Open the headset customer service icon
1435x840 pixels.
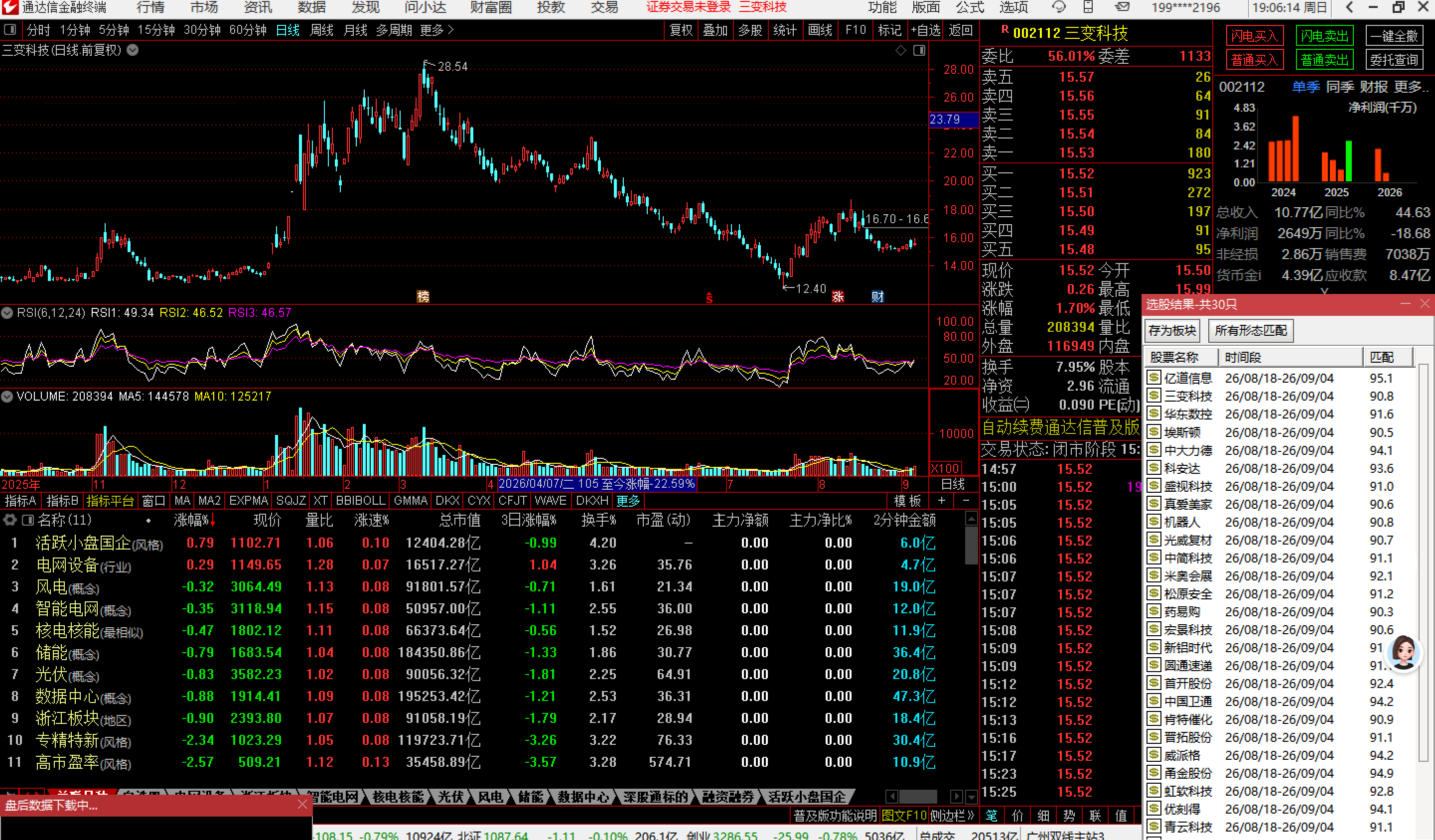[1059, 7]
